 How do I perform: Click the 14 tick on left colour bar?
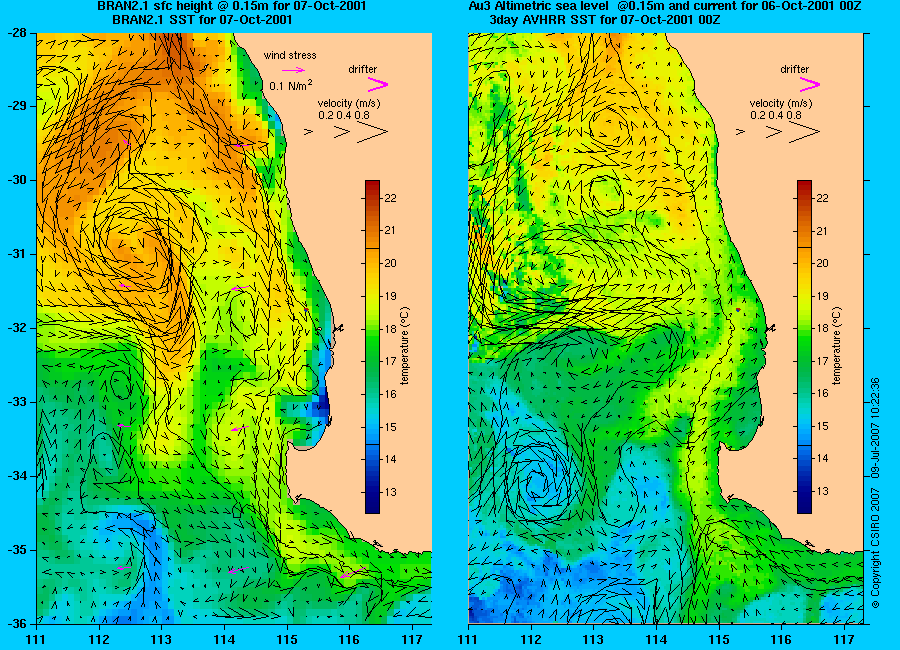pyautogui.click(x=390, y=459)
